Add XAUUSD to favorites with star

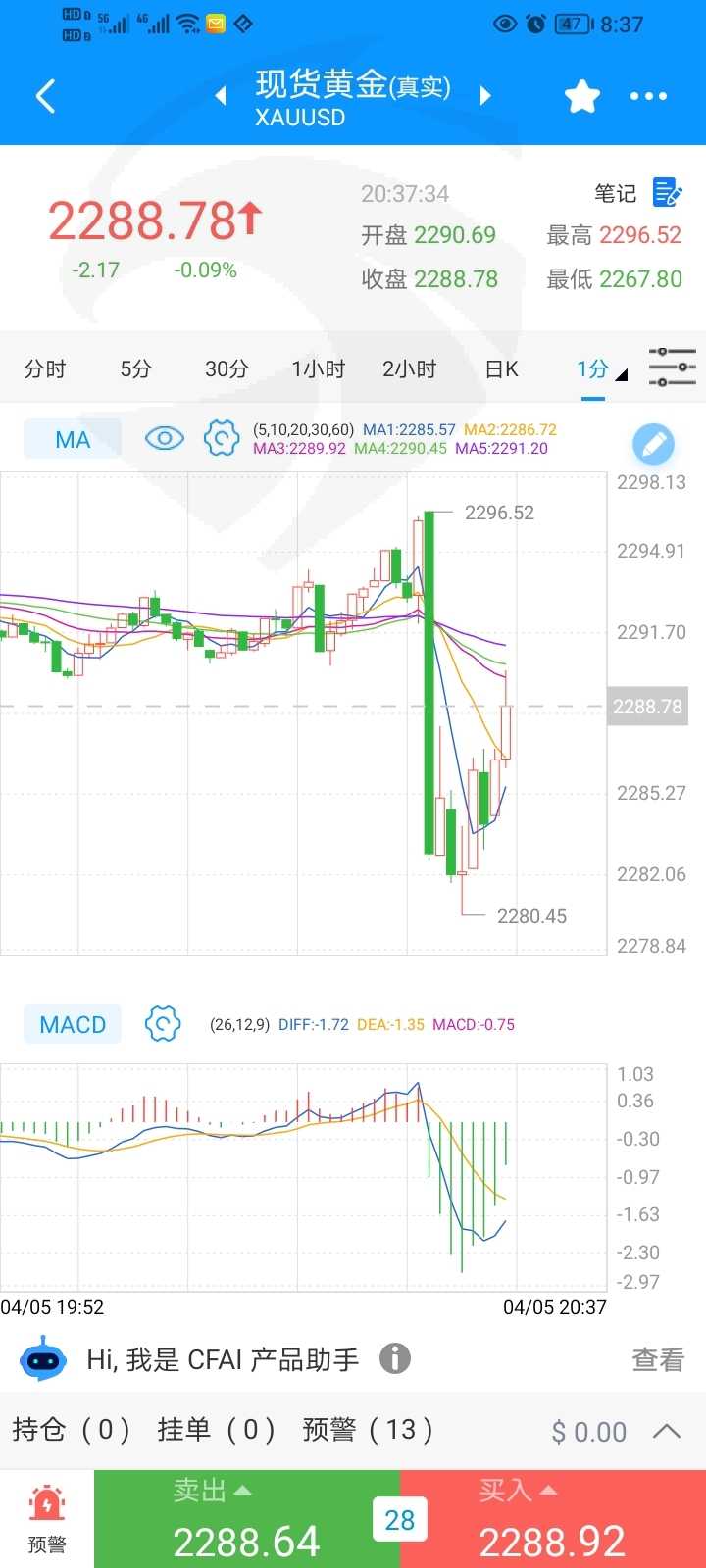coord(581,96)
